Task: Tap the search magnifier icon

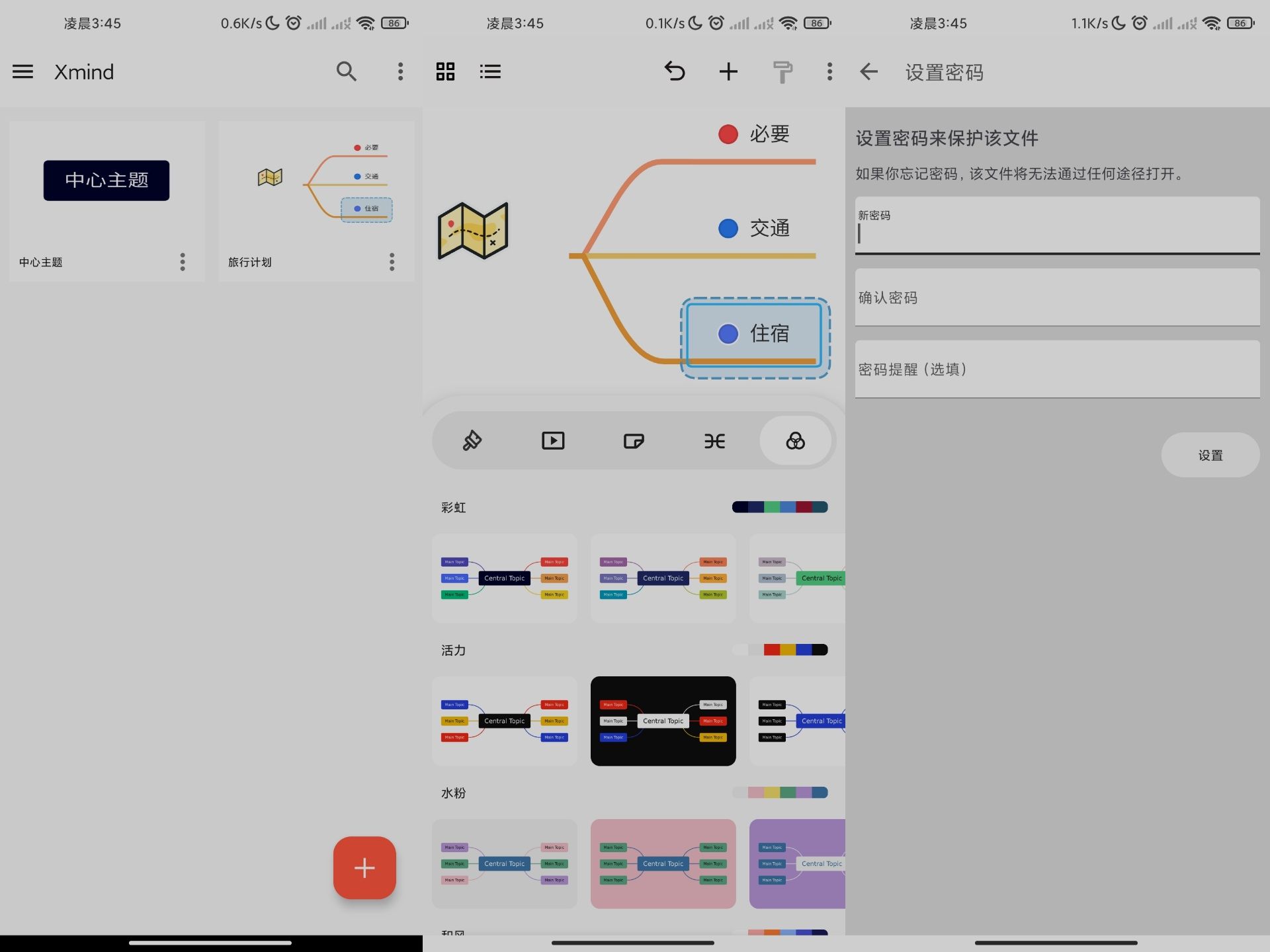Action: click(x=346, y=71)
